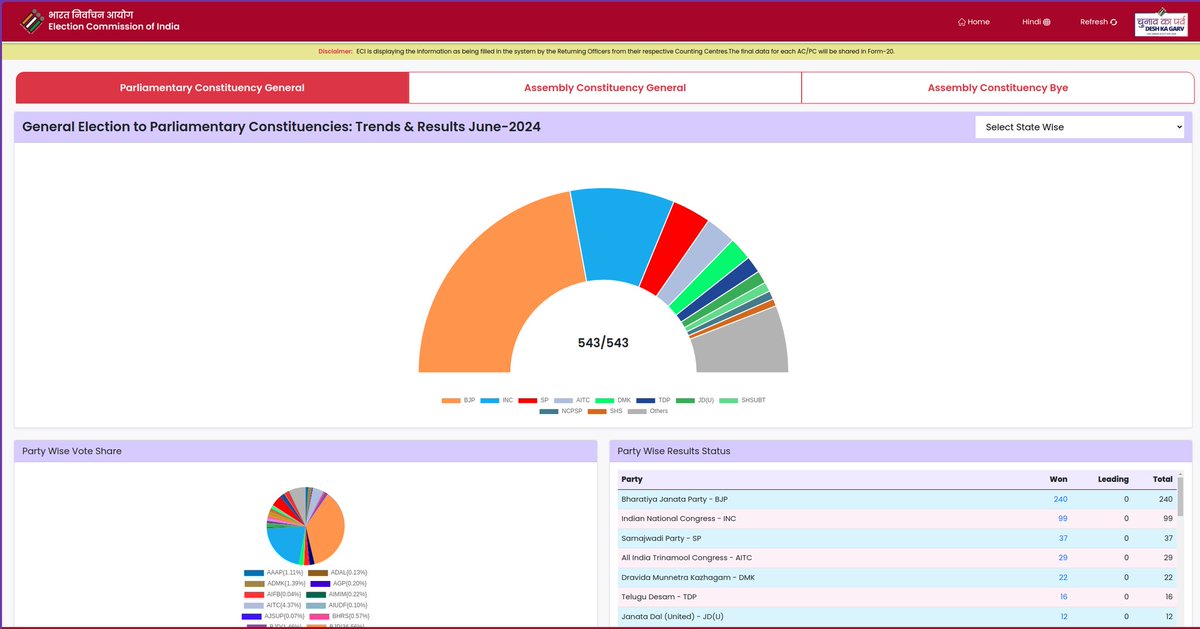
Task: Toggle SP swatch in seat chart legend
Action: click(x=527, y=400)
